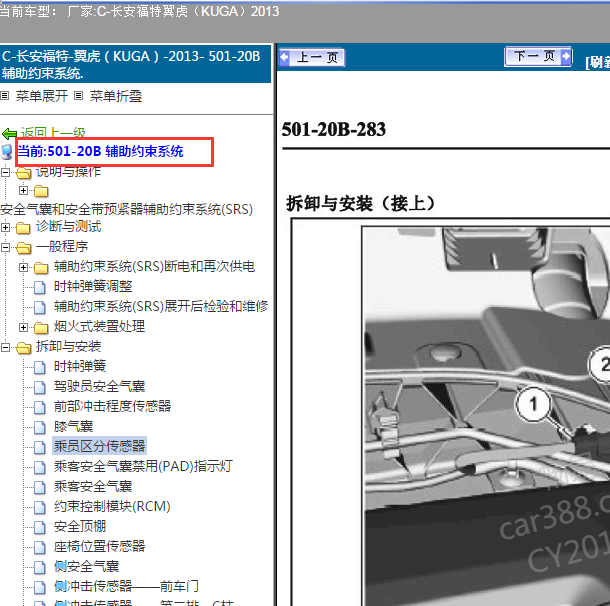Click folder icon of 诊断与测试
The height and width of the screenshot is (606, 610).
[x=23, y=228]
